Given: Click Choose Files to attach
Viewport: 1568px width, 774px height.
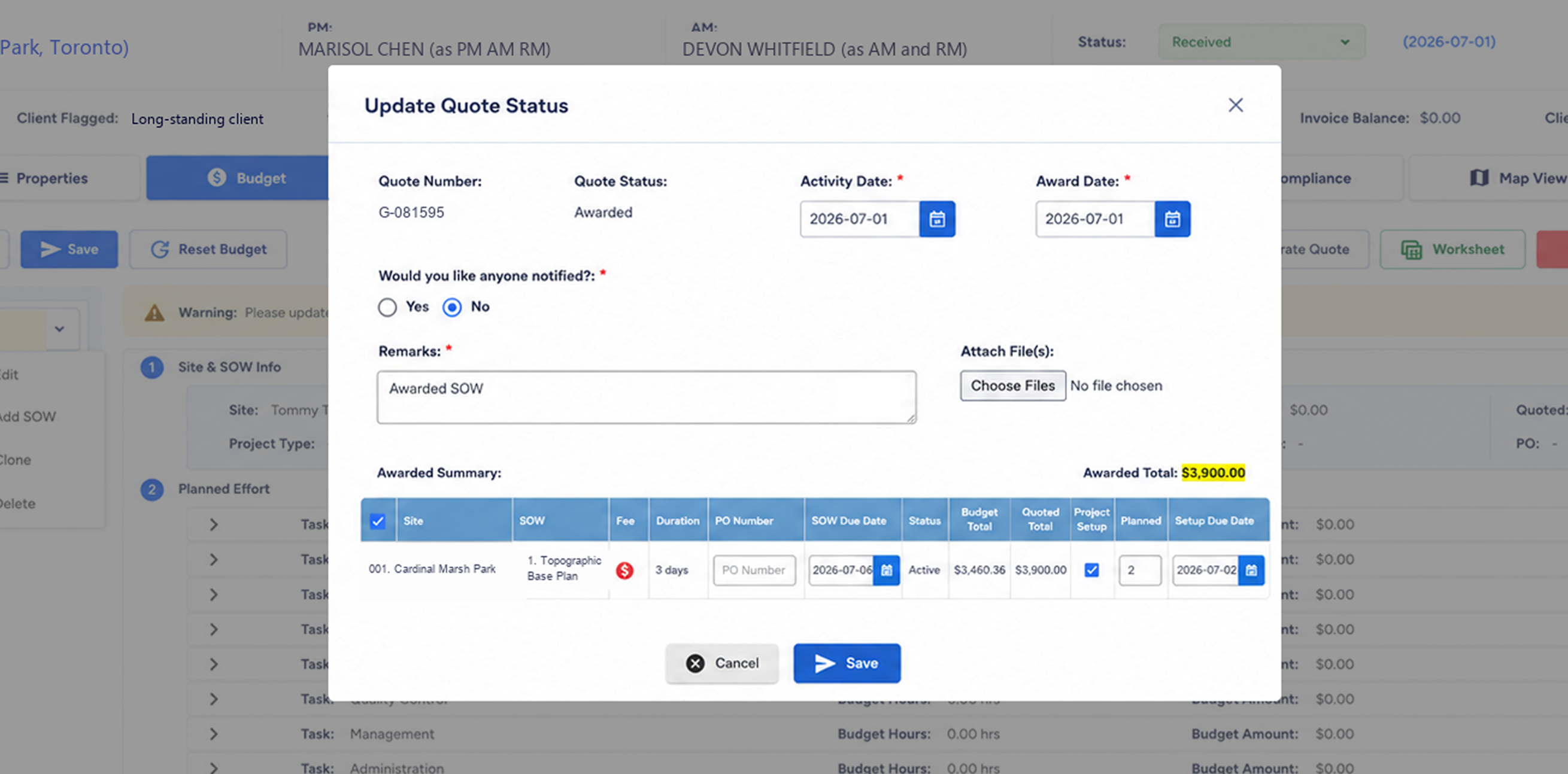Looking at the screenshot, I should 1013,386.
